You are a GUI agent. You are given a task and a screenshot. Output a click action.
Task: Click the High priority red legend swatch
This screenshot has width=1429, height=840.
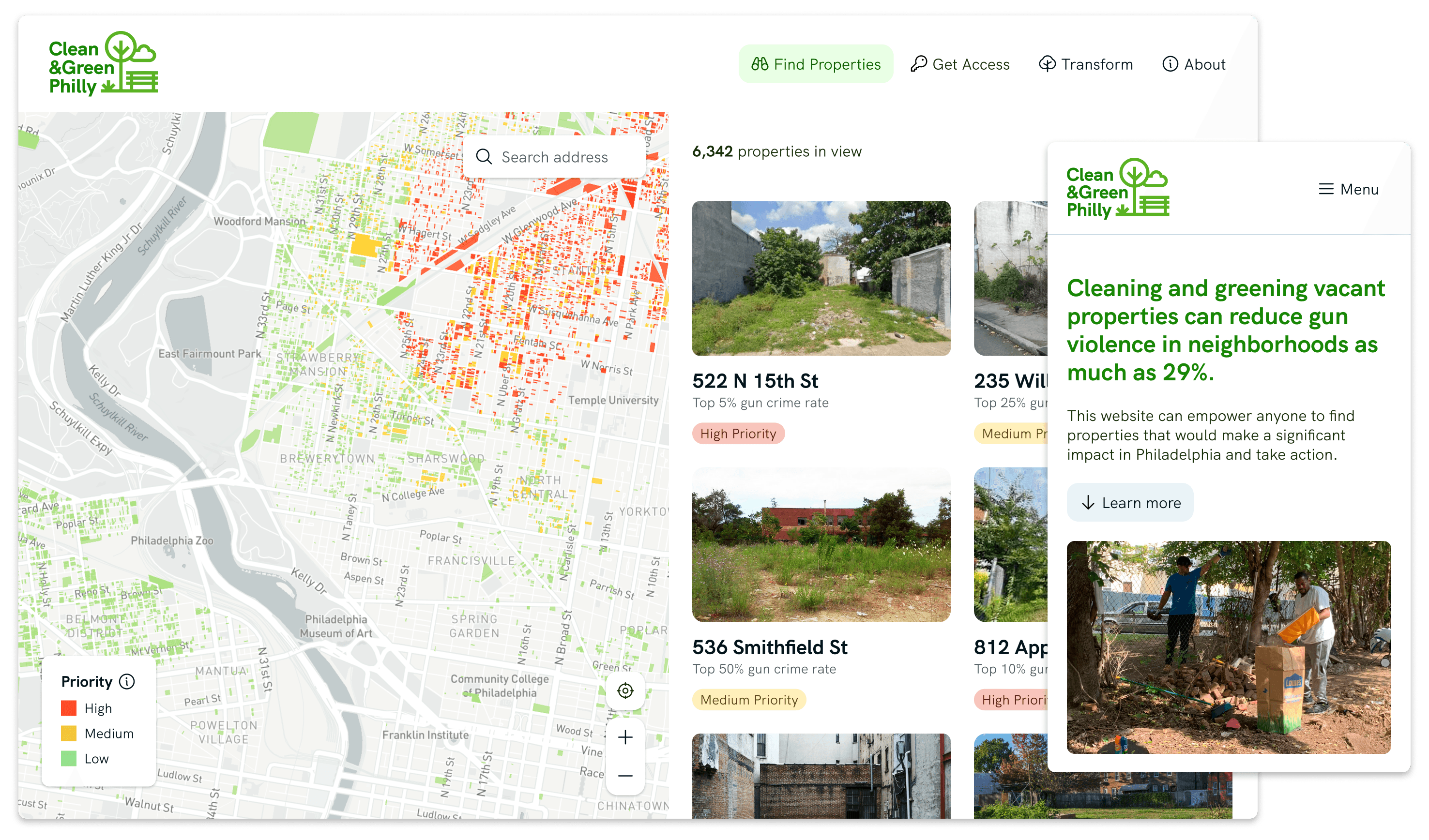coord(69,708)
